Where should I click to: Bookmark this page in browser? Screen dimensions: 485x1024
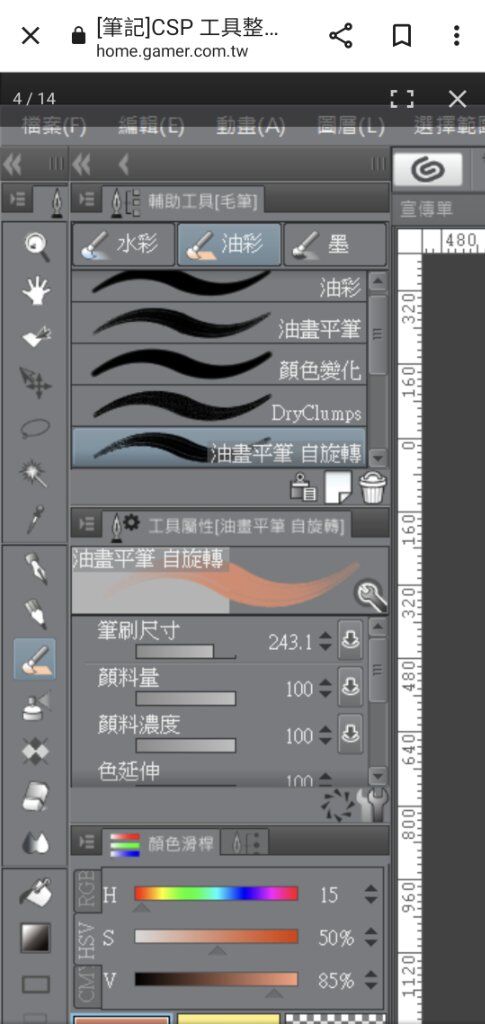402,35
